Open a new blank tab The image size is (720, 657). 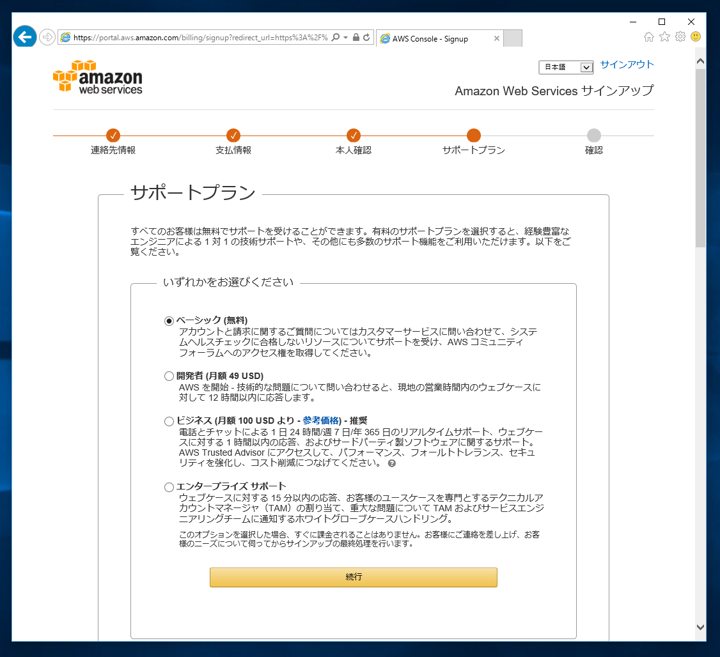tap(512, 39)
